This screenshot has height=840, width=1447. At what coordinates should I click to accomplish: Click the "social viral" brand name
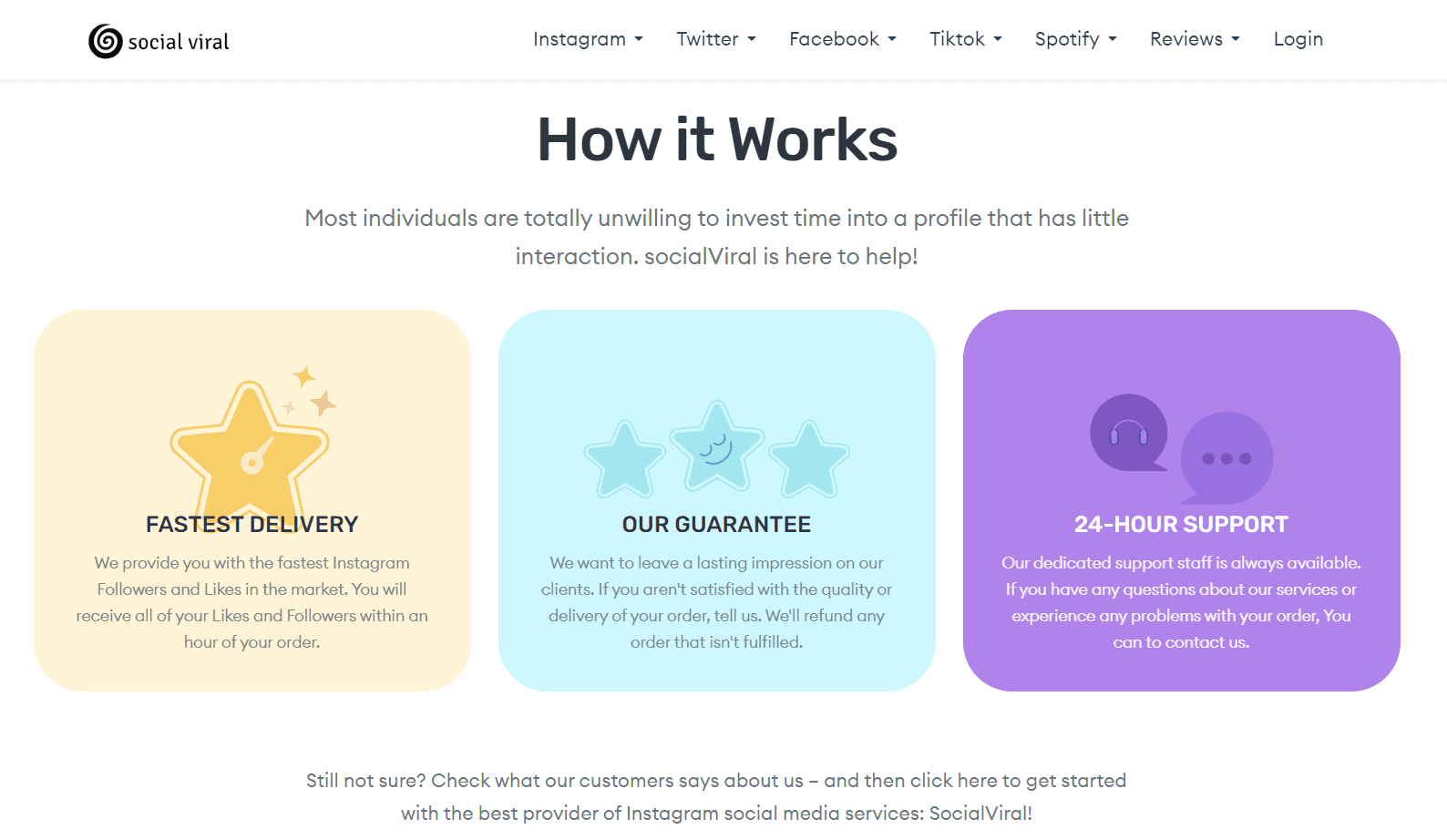coord(179,42)
